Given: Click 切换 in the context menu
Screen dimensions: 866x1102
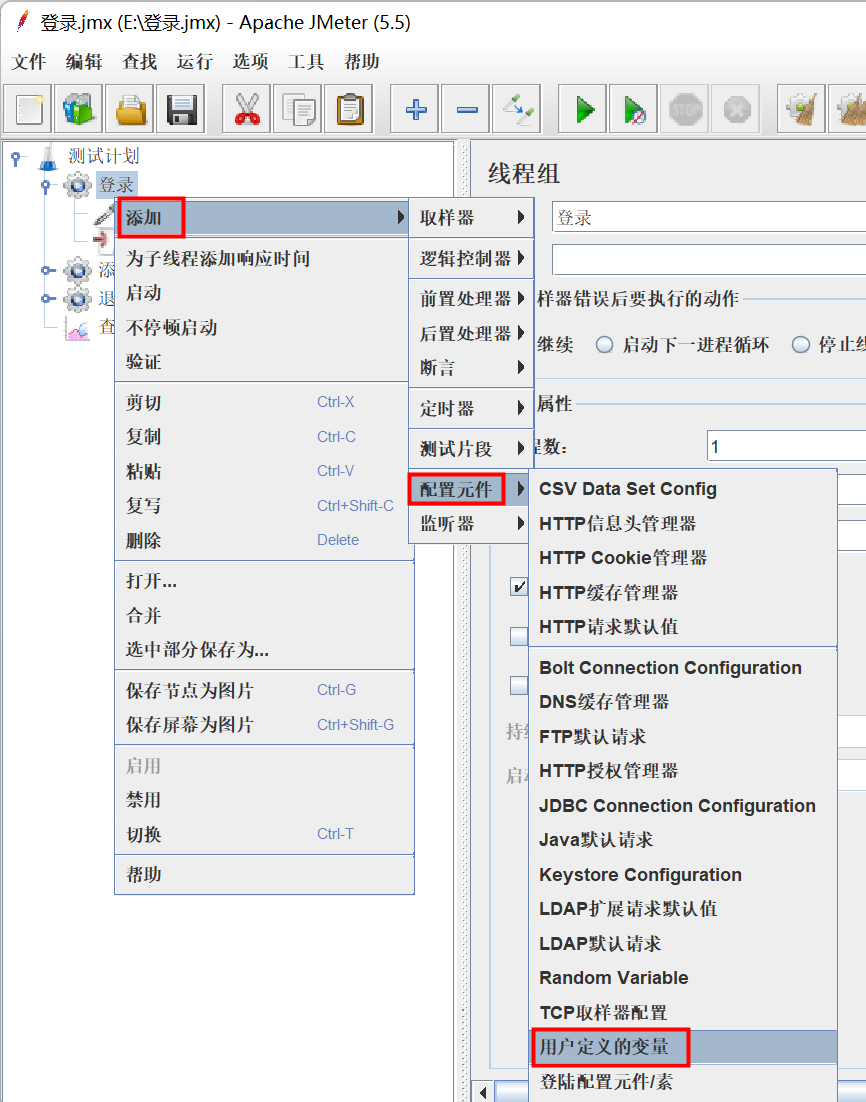Looking at the screenshot, I should click(x=264, y=835).
